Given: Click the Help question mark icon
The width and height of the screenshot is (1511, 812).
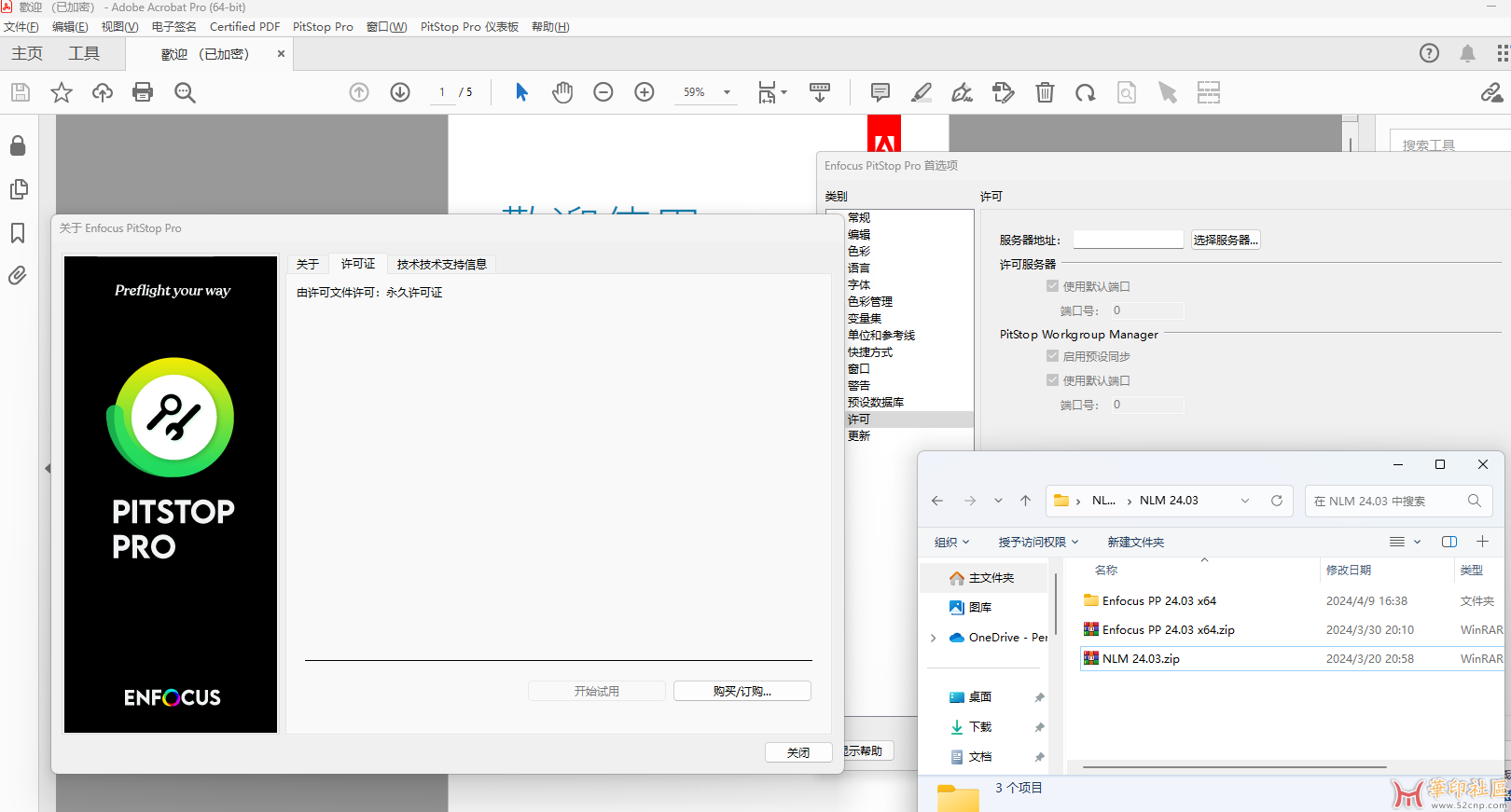Looking at the screenshot, I should [x=1429, y=53].
